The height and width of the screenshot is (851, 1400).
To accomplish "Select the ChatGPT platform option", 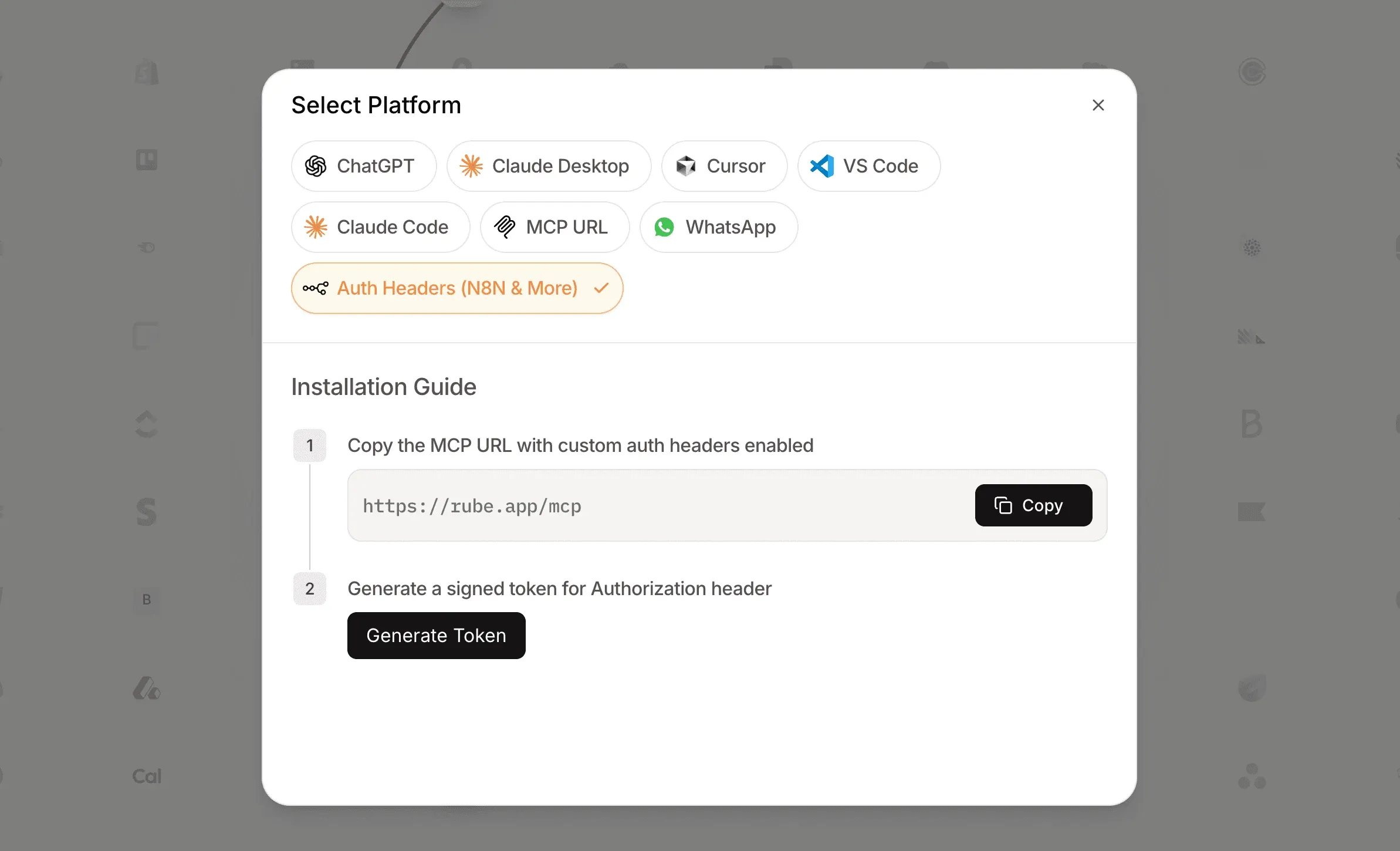I will (364, 166).
